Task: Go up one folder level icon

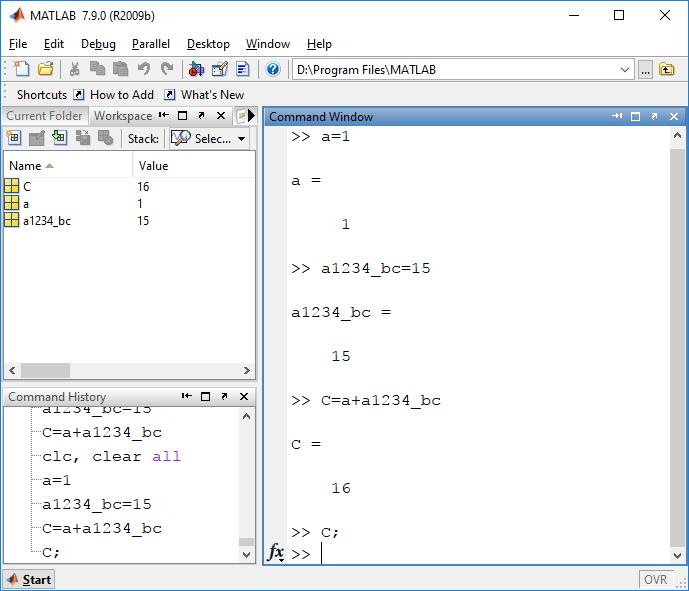Action: pyautogui.click(x=667, y=69)
